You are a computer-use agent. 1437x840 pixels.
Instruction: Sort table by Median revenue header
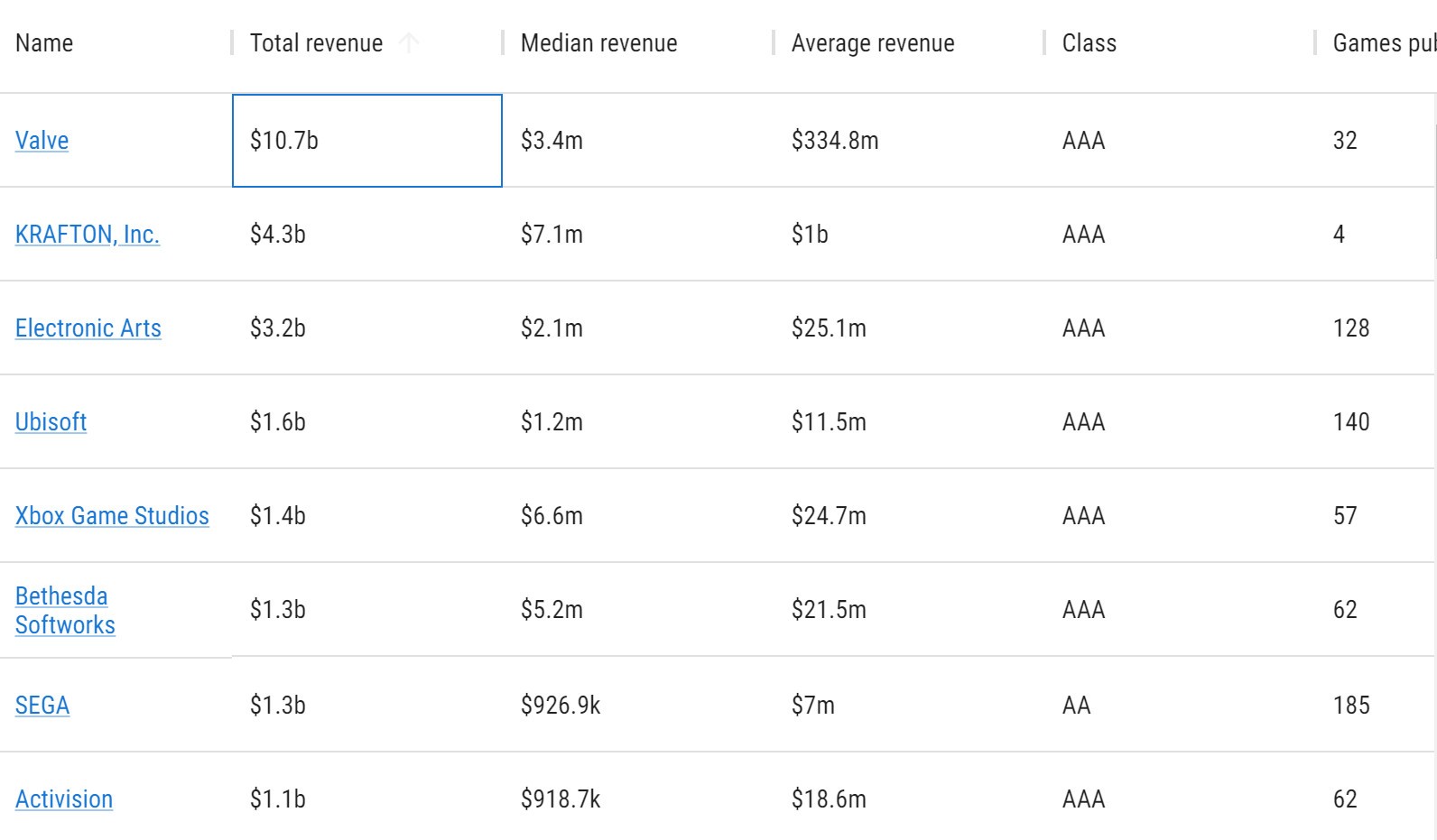pos(598,43)
